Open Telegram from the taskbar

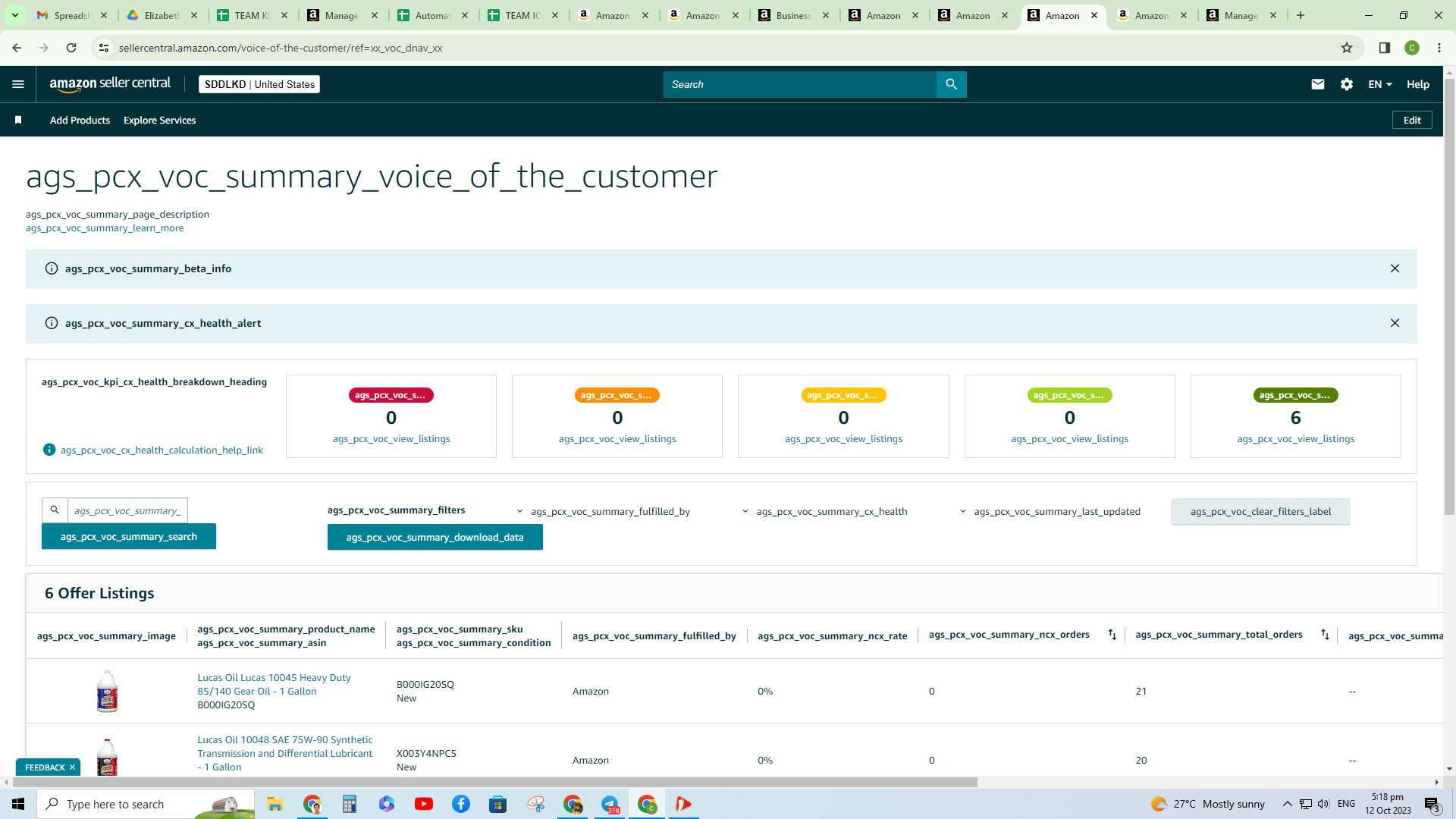[610, 804]
